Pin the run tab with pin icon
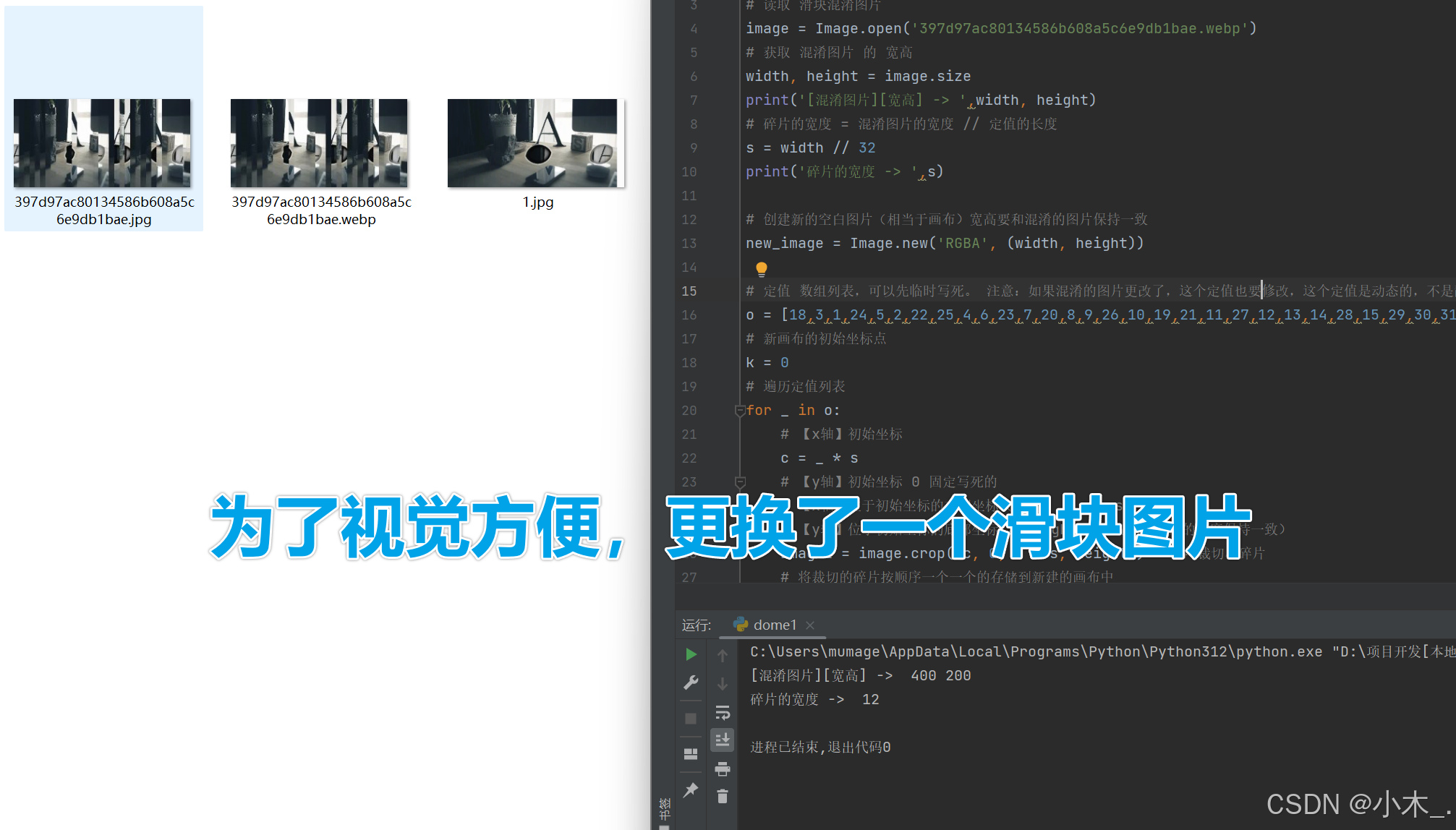This screenshot has height=830, width=1456. [x=691, y=790]
